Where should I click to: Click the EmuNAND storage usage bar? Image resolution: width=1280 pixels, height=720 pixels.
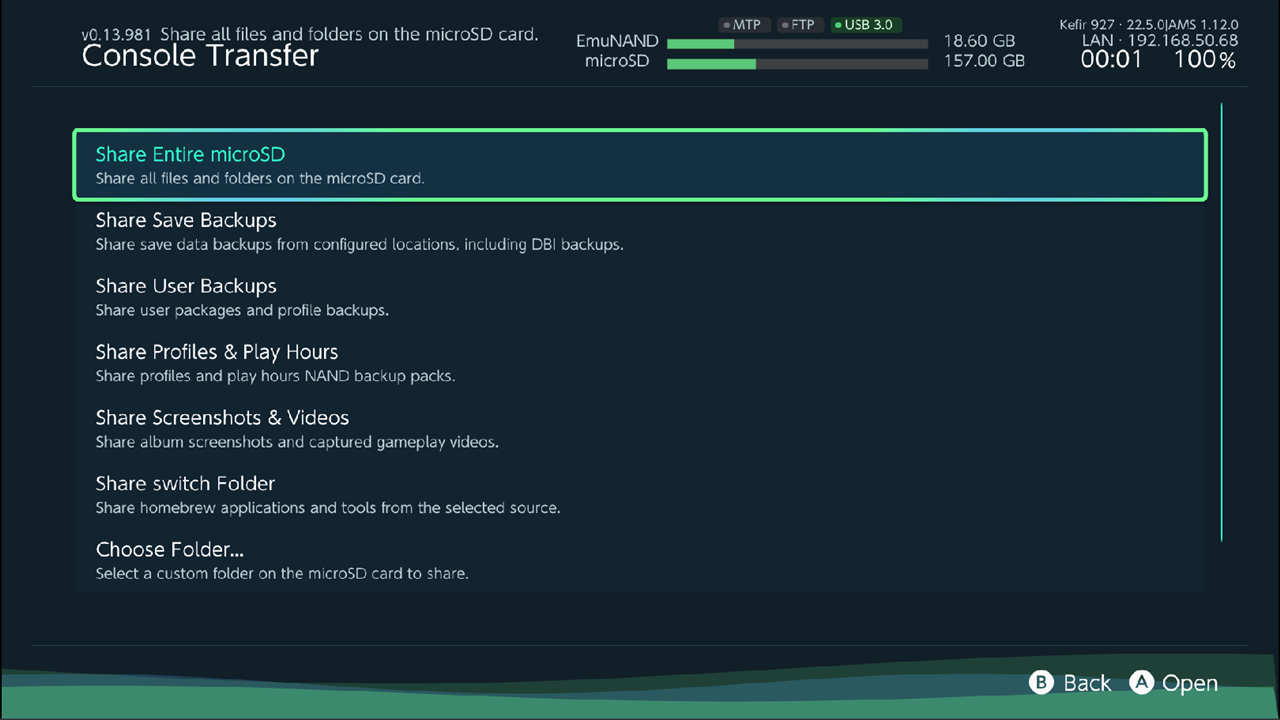[797, 44]
